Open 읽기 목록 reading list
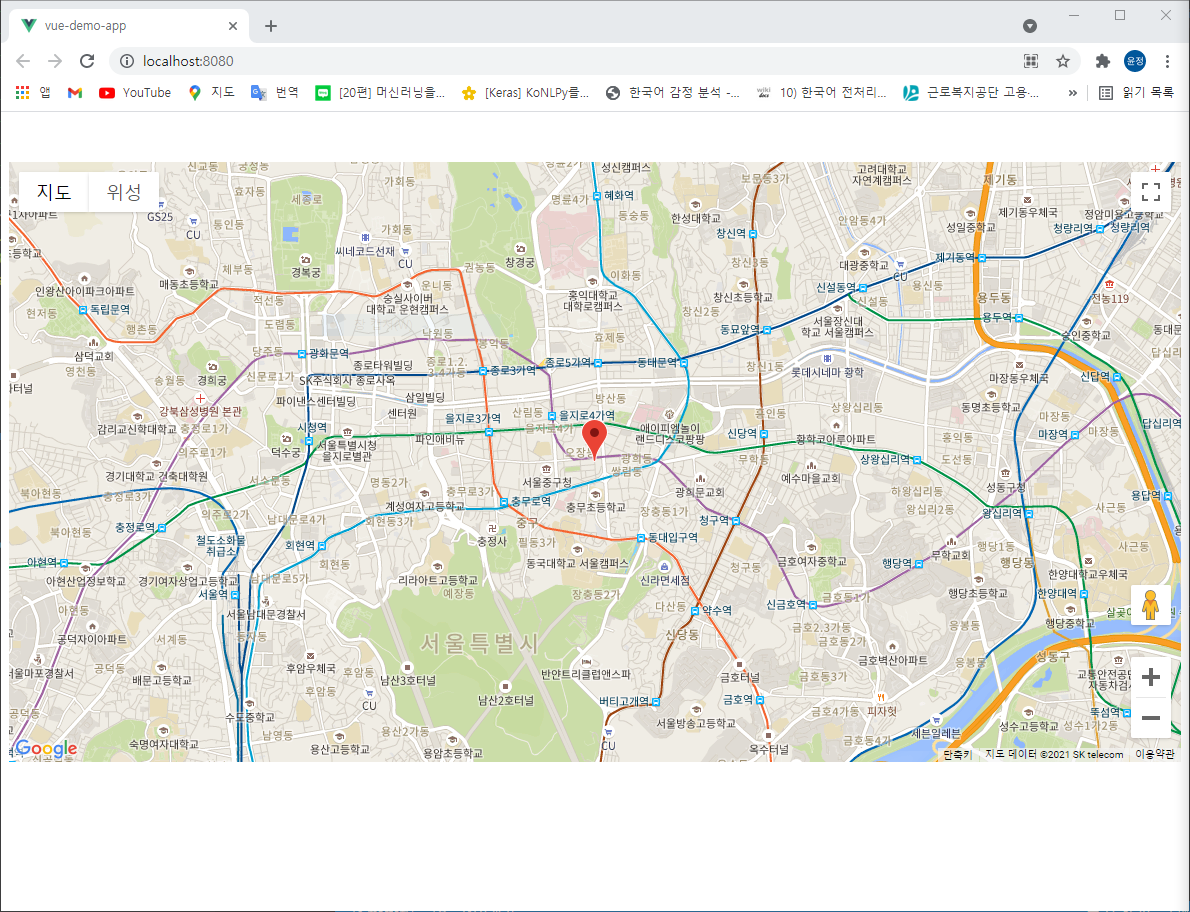1190x912 pixels. click(1136, 93)
